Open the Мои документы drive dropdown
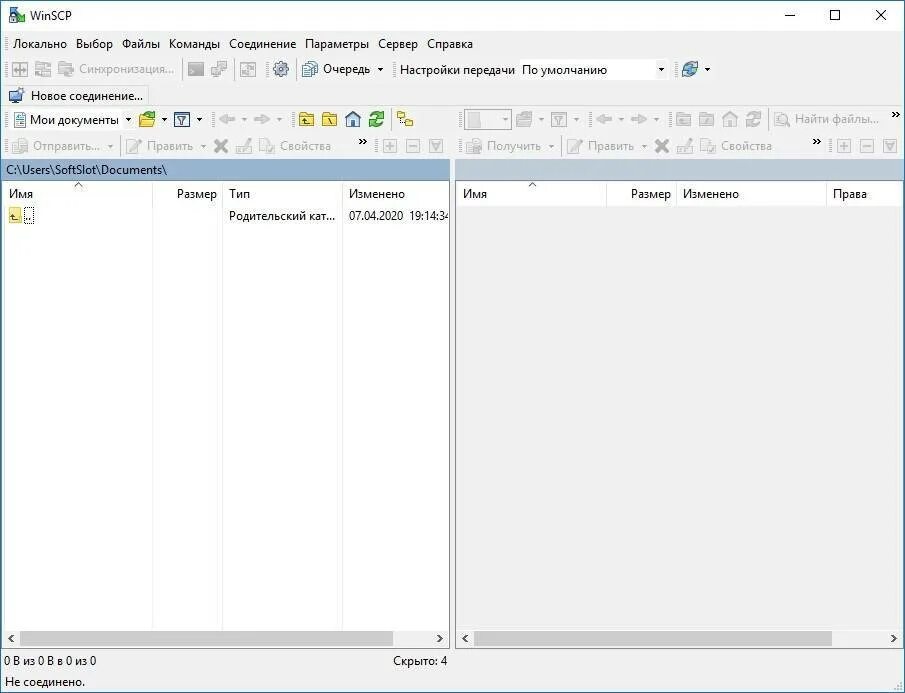 pos(73,119)
